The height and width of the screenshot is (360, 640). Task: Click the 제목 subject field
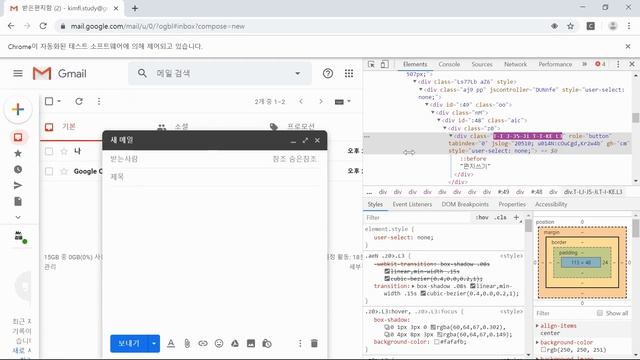(x=214, y=177)
